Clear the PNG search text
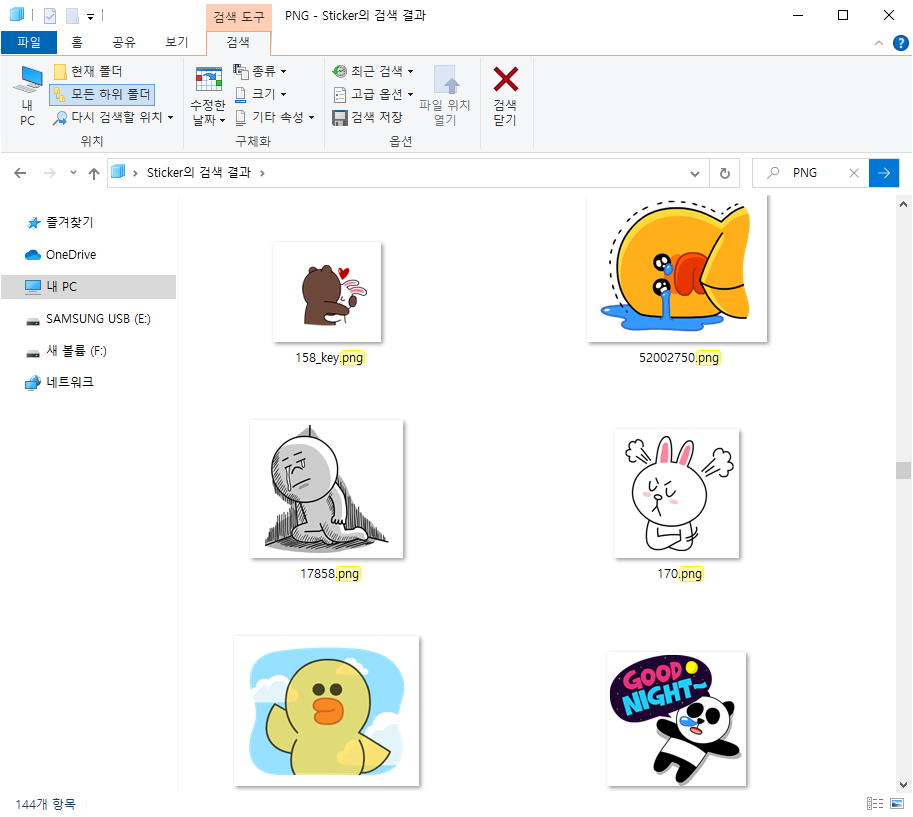 (854, 173)
